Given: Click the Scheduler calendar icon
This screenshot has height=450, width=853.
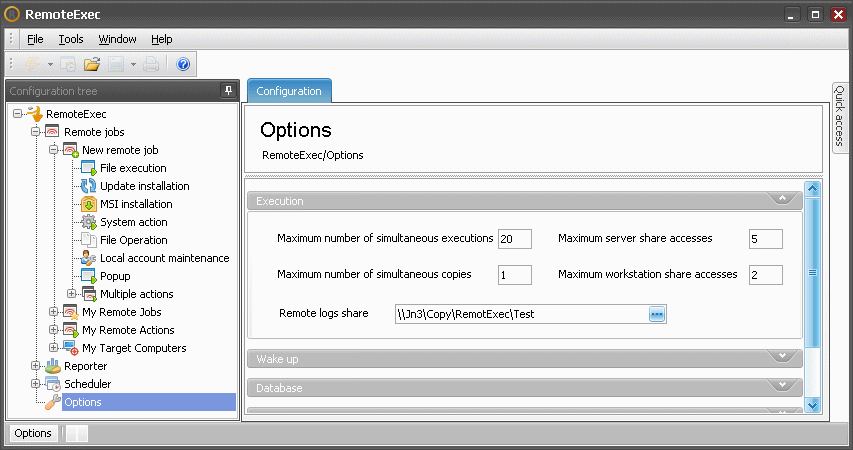Looking at the screenshot, I should click(53, 384).
